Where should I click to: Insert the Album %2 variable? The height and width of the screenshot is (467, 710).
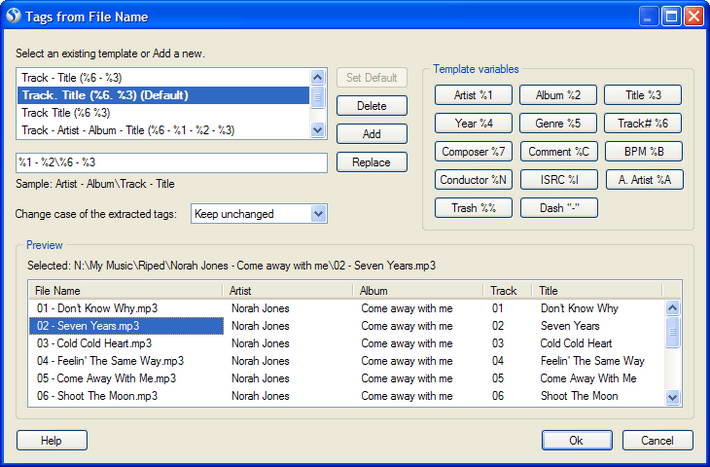pyautogui.click(x=558, y=95)
